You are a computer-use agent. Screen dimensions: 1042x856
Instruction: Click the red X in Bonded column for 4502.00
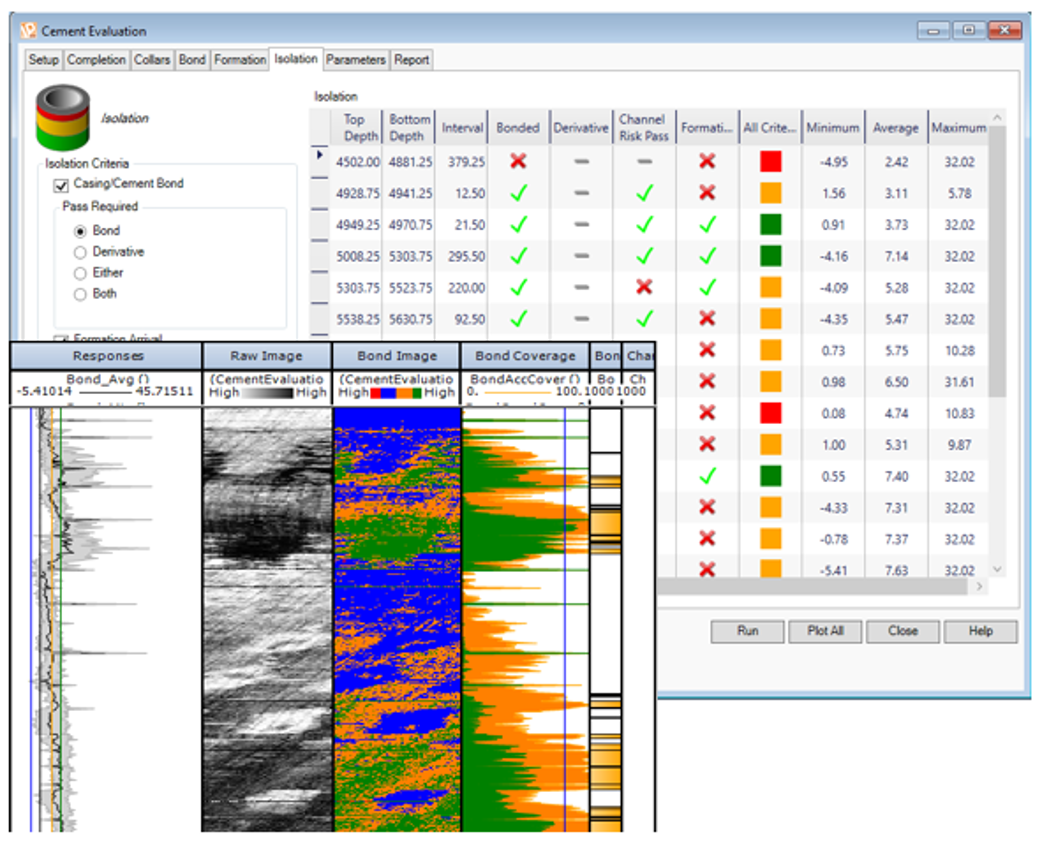pyautogui.click(x=517, y=161)
